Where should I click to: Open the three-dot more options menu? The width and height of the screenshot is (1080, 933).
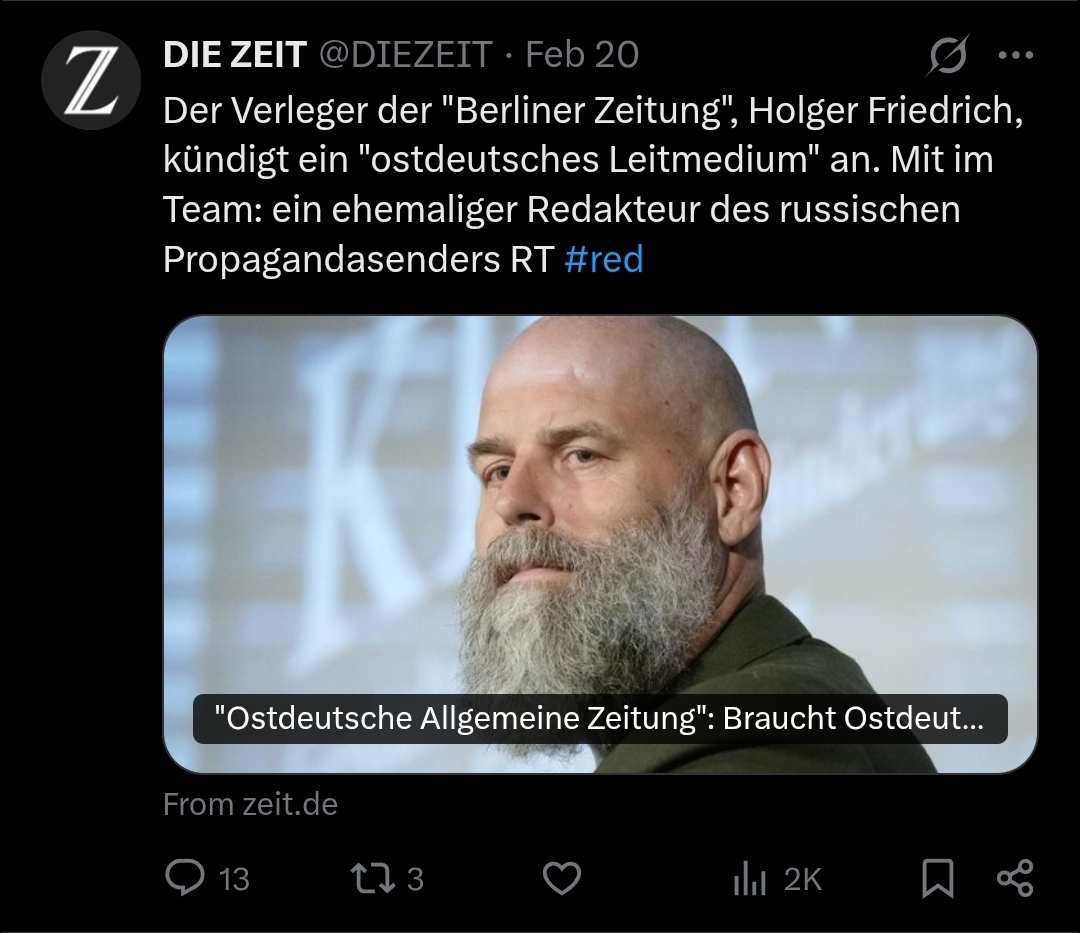pyautogui.click(x=1015, y=54)
